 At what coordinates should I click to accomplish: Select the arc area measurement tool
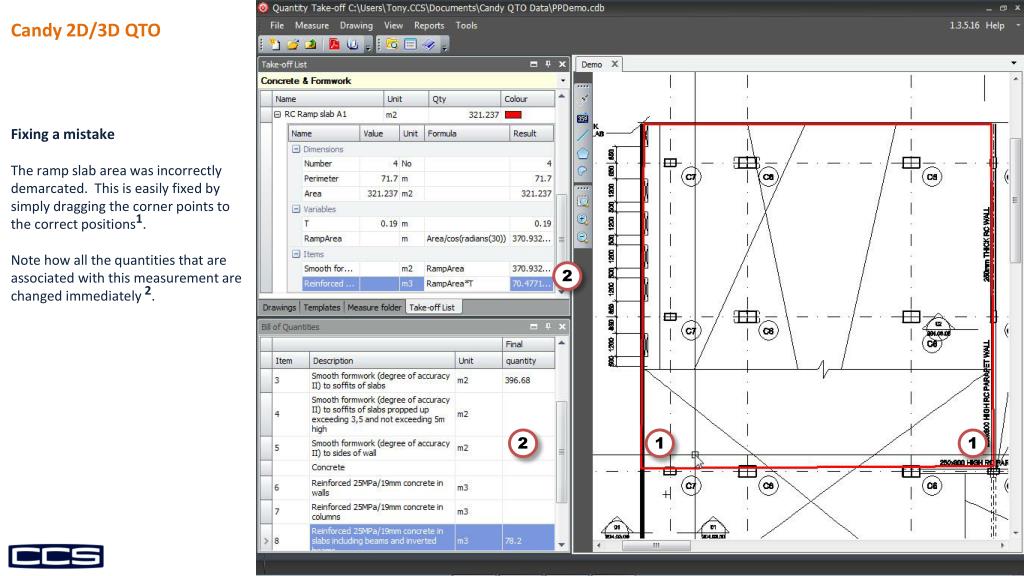[583, 171]
